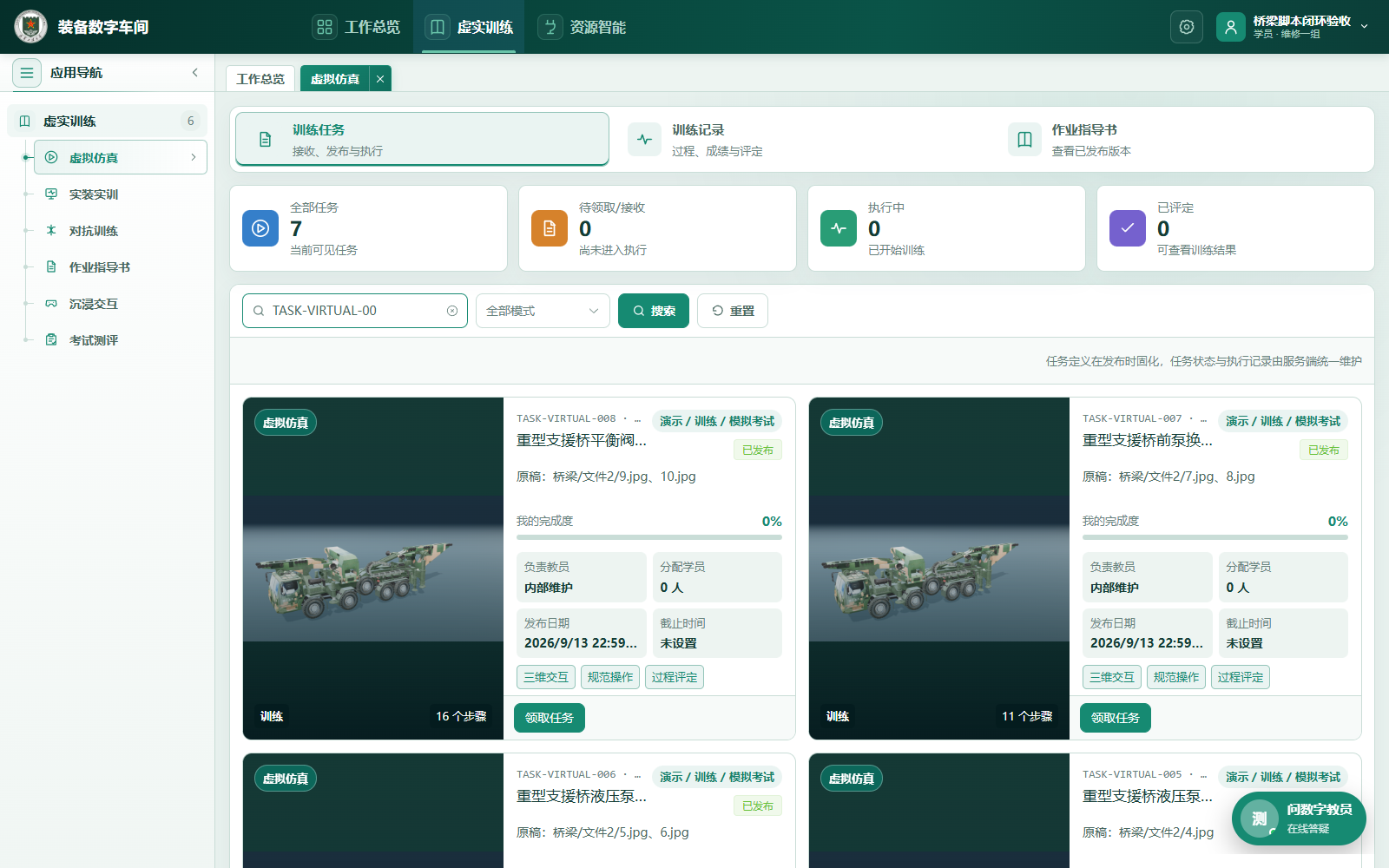
Task: Click the 11 个步骤 label
Action: click(x=1027, y=716)
